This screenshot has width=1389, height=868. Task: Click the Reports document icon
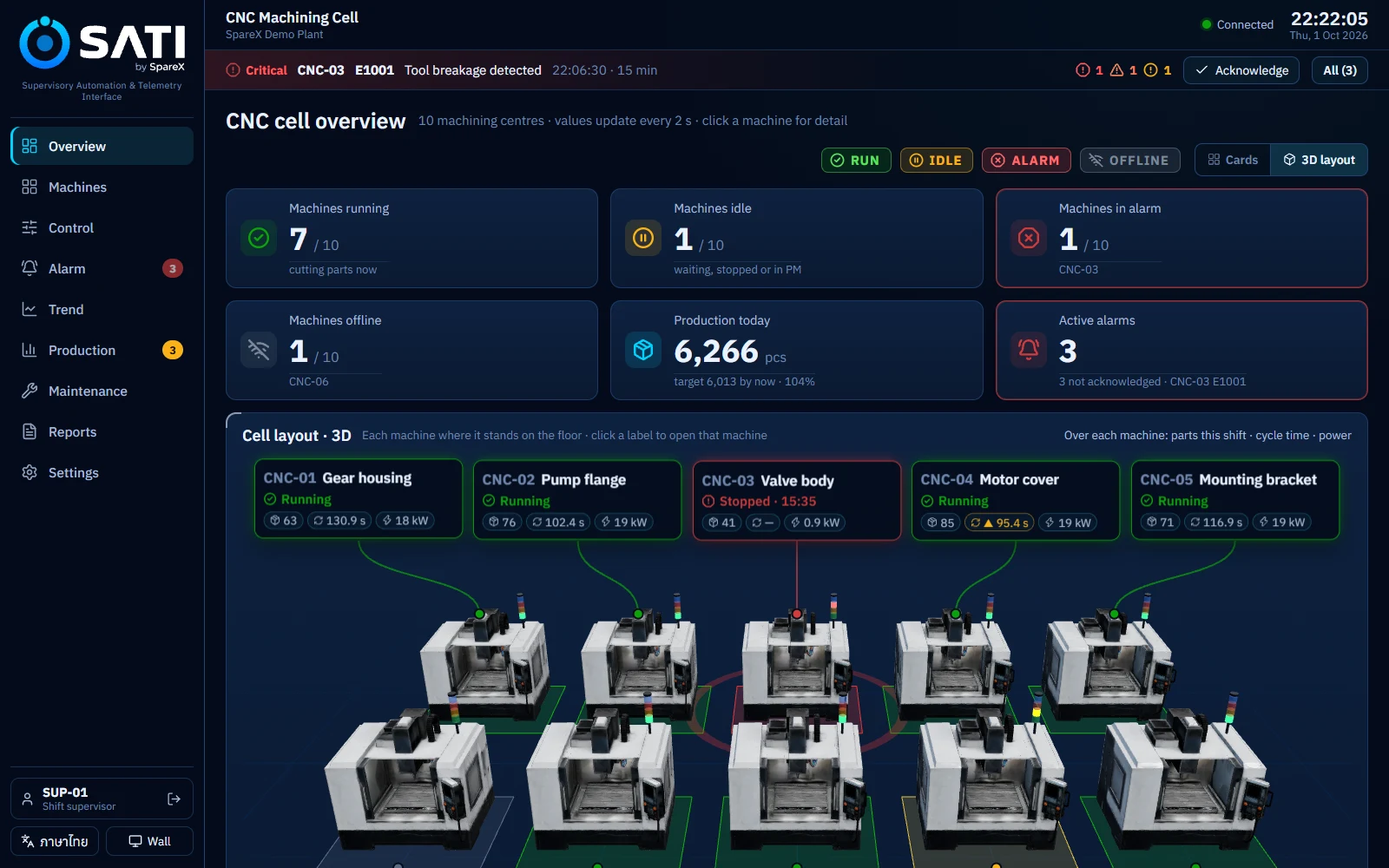click(x=30, y=431)
